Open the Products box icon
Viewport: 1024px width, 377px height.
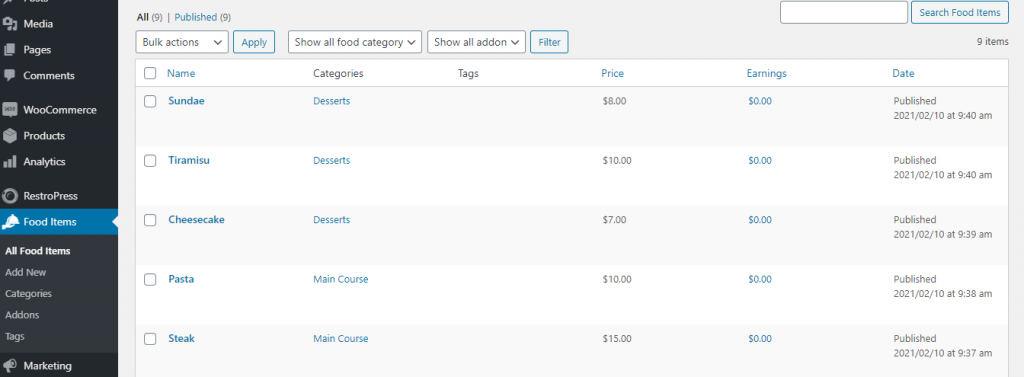pos(10,136)
